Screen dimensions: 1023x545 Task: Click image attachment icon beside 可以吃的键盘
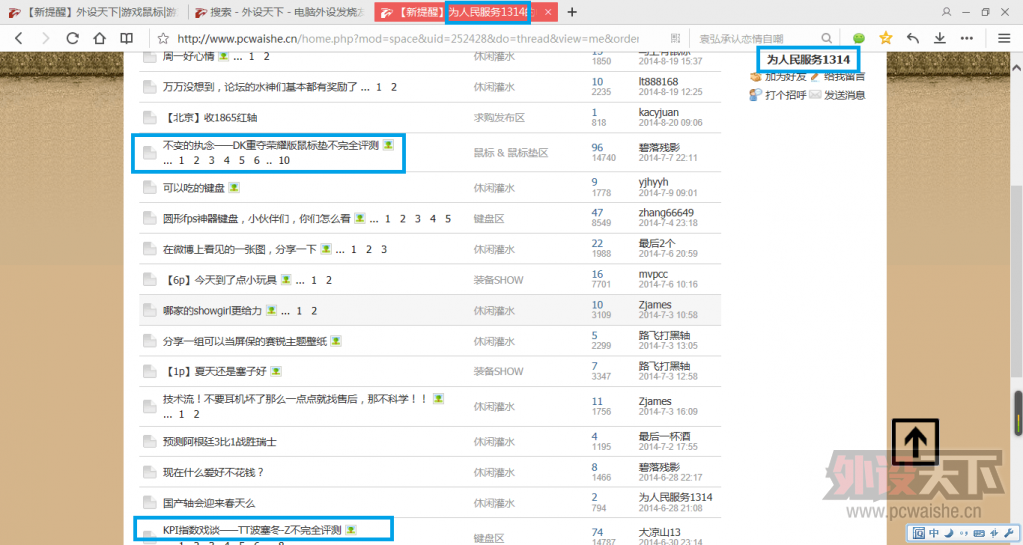click(x=234, y=187)
